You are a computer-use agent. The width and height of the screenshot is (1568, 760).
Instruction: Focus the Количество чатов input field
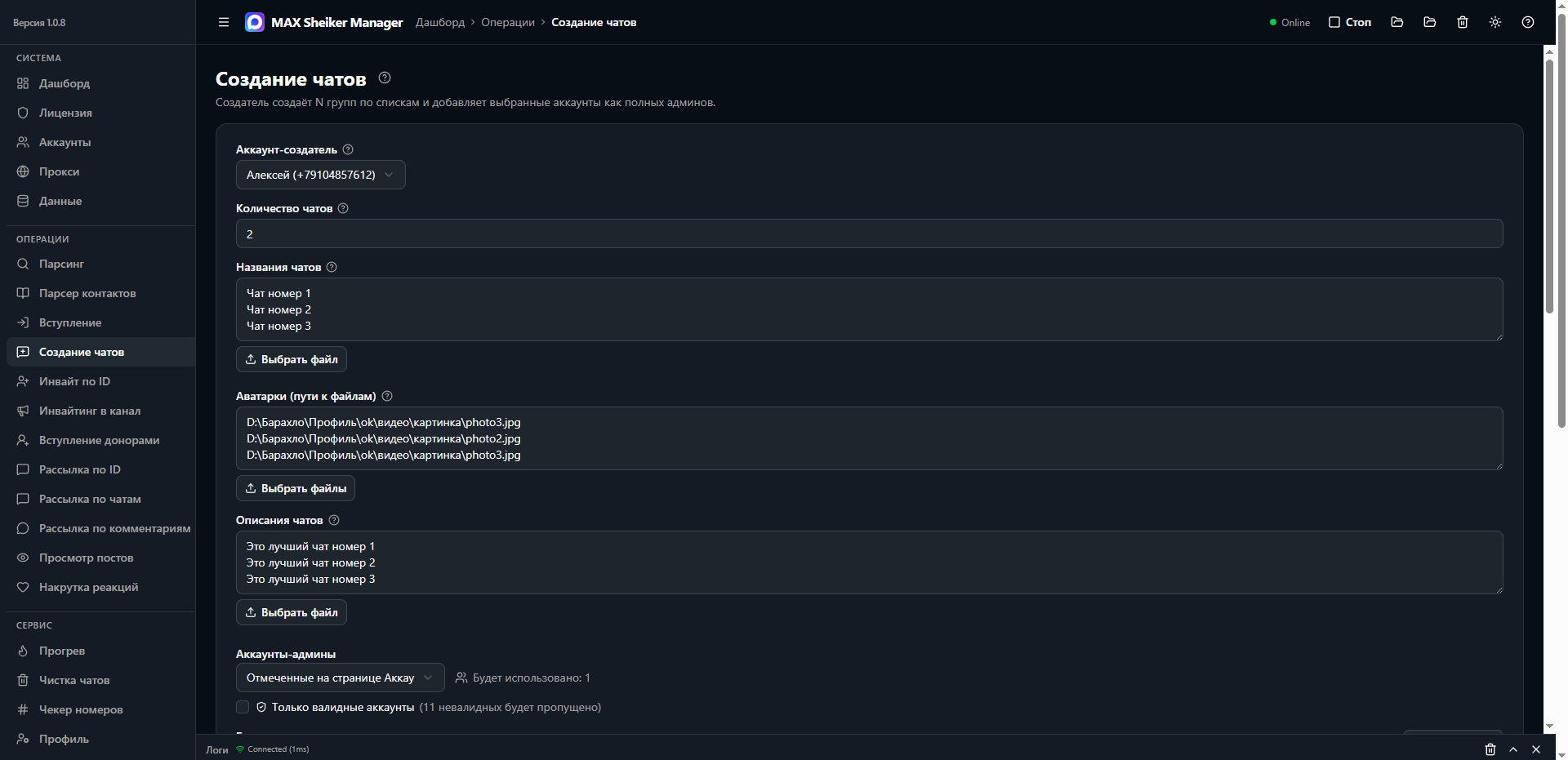(x=870, y=233)
